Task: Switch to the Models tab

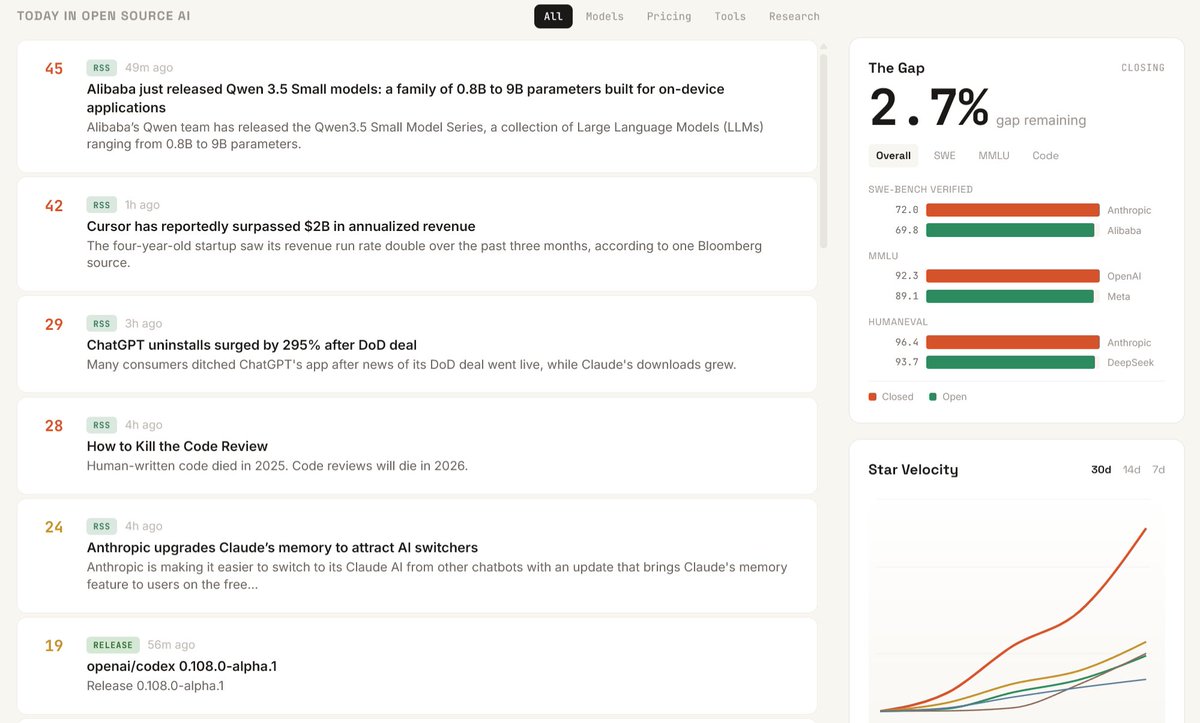Action: (x=605, y=16)
